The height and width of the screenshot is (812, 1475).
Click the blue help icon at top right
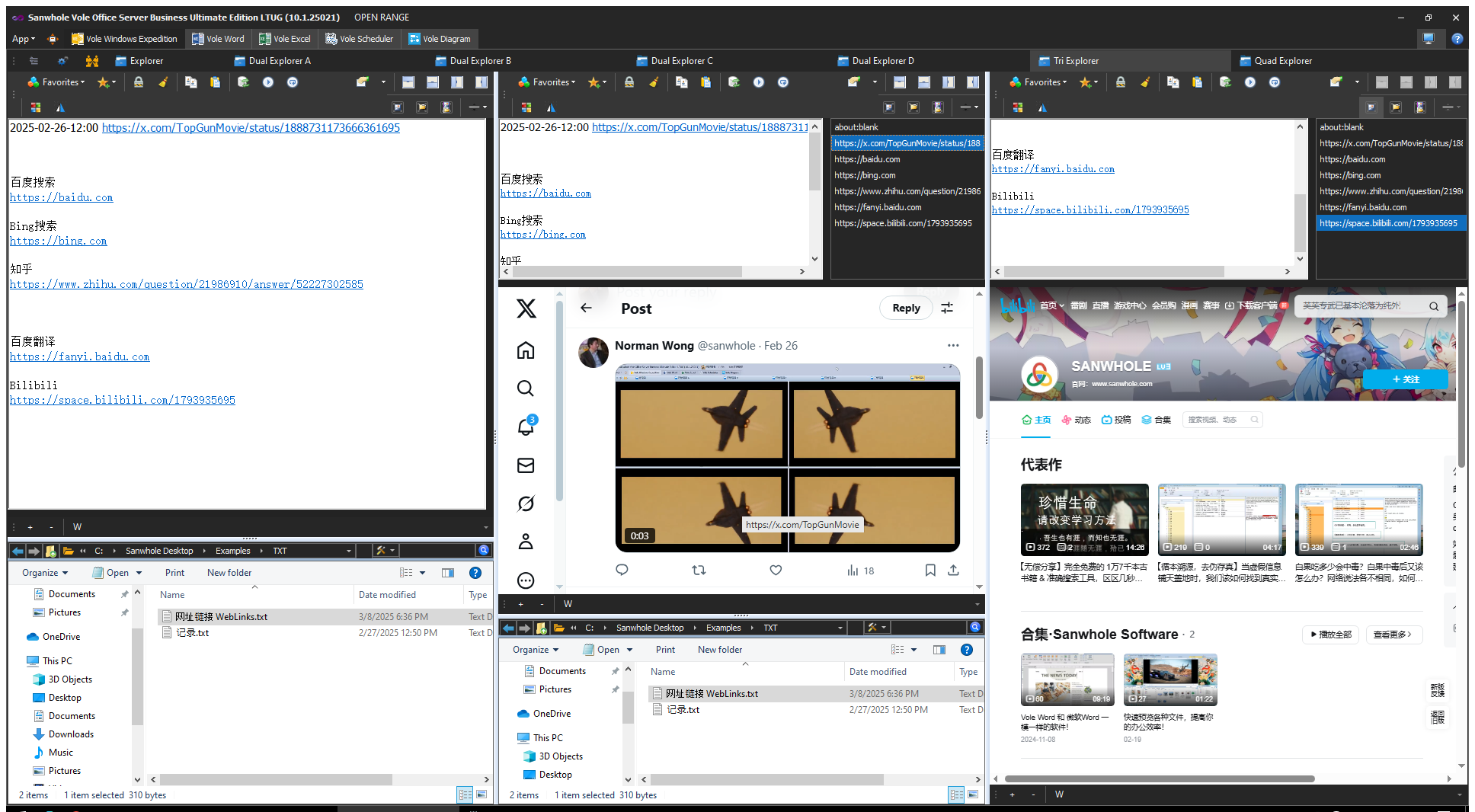[x=1457, y=39]
